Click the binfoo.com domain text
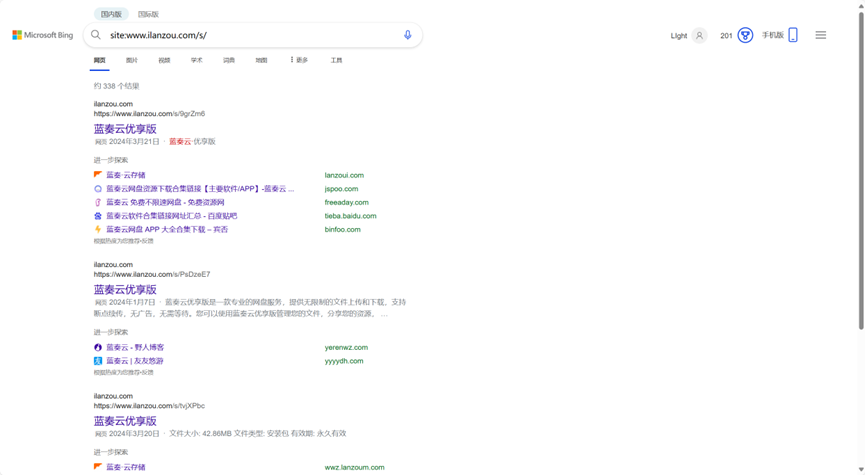Screen dimensions: 865x475 [343, 230]
